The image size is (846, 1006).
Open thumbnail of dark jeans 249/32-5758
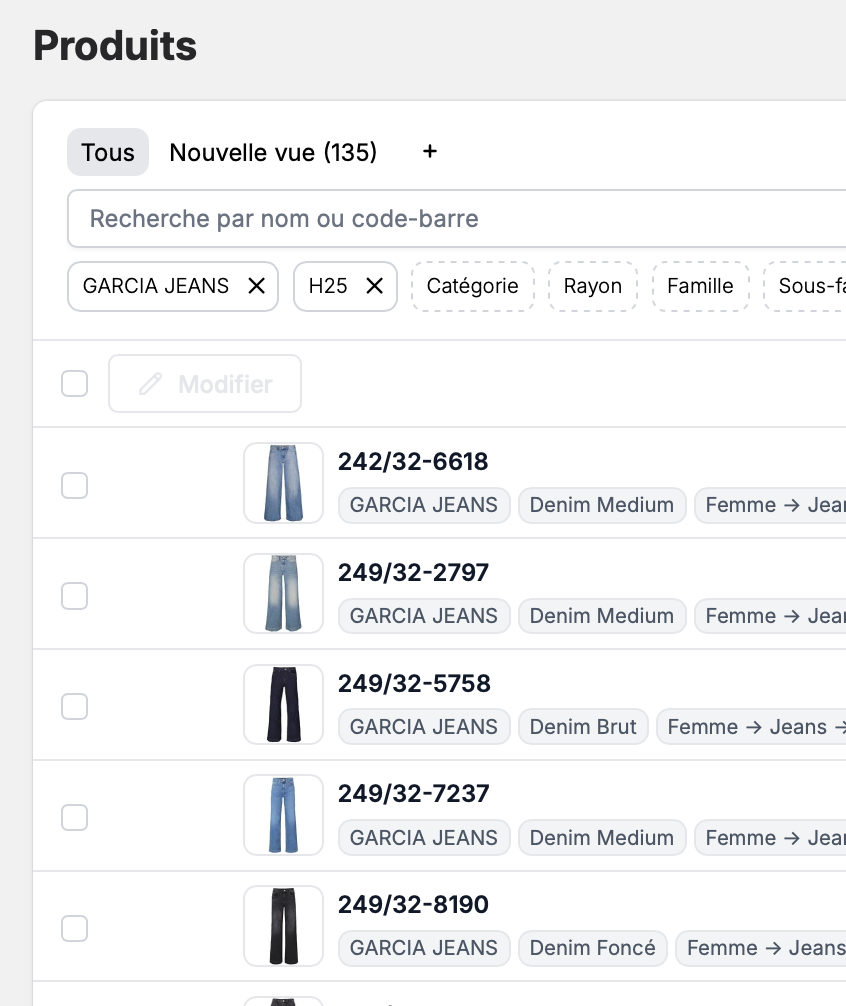click(283, 704)
